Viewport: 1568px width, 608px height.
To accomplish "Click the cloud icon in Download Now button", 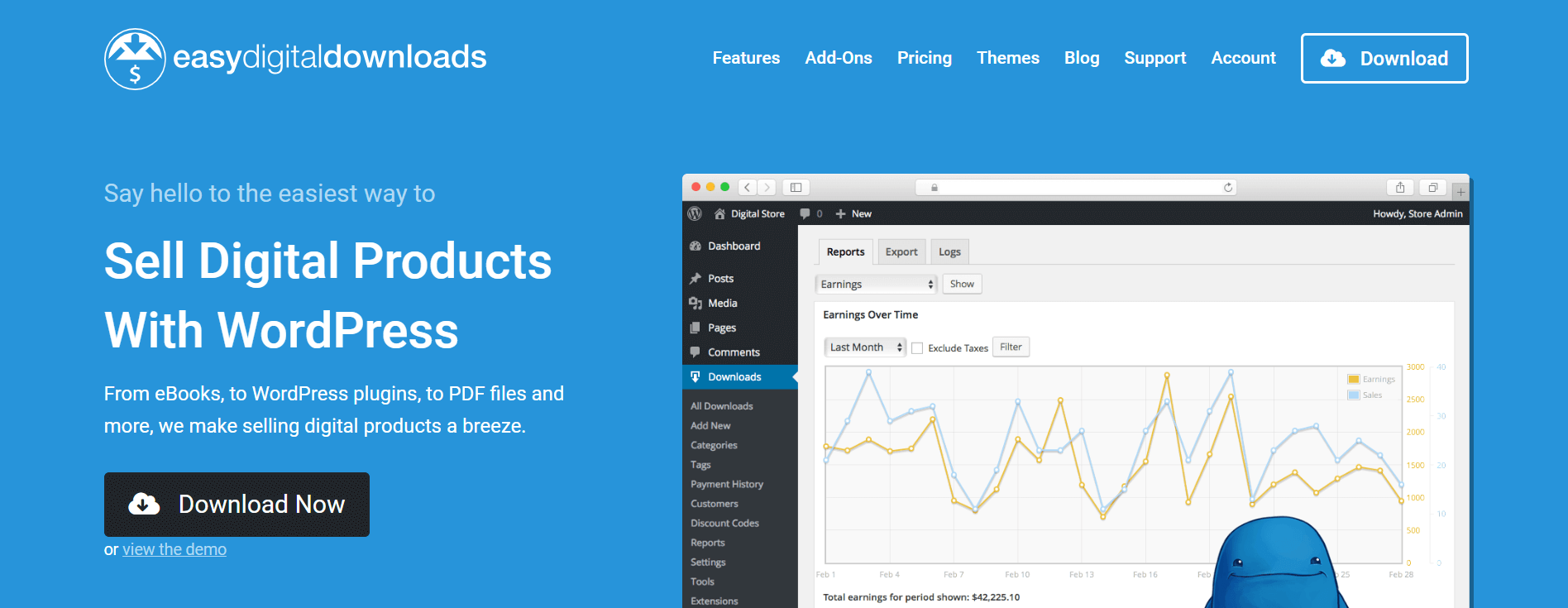I will 144,504.
